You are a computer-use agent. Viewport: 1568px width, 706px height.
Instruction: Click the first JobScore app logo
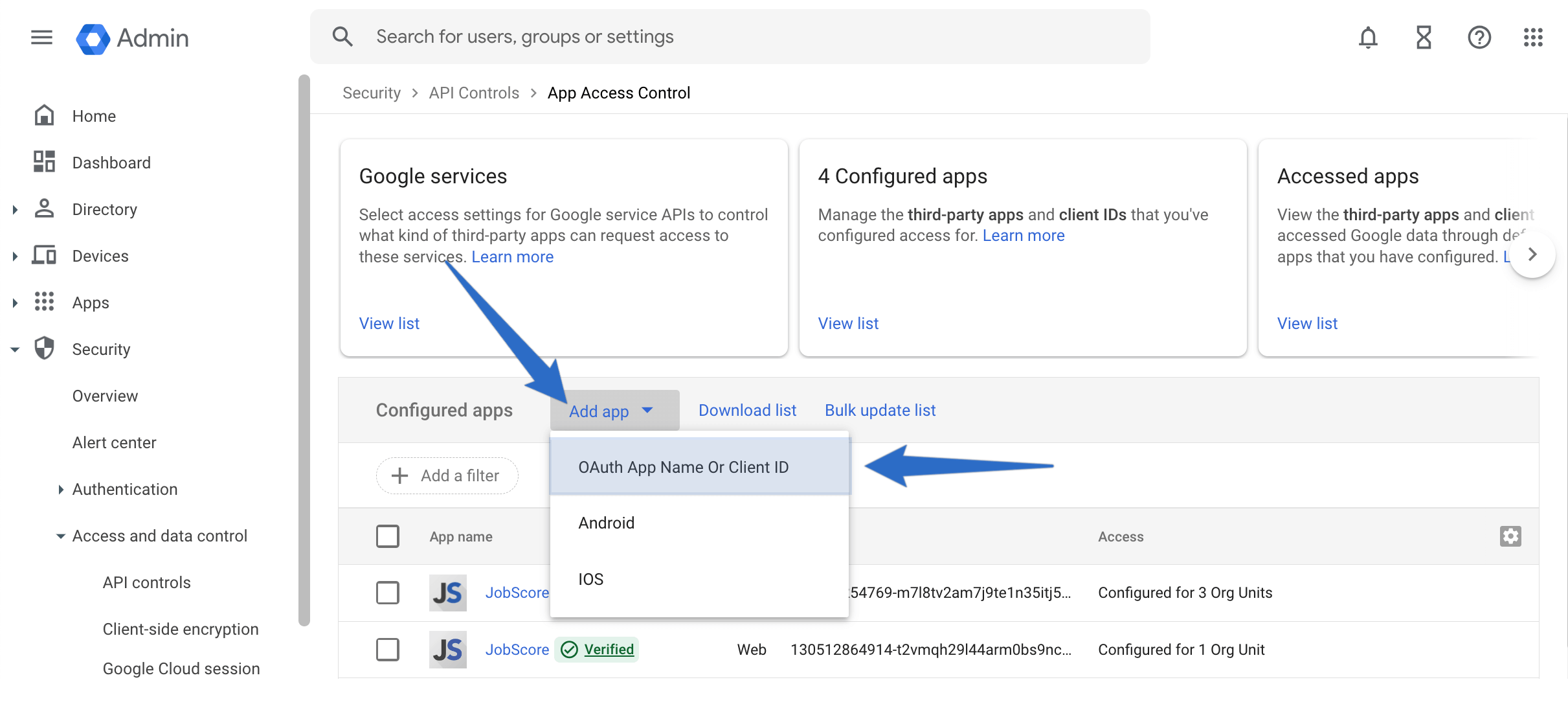point(447,593)
